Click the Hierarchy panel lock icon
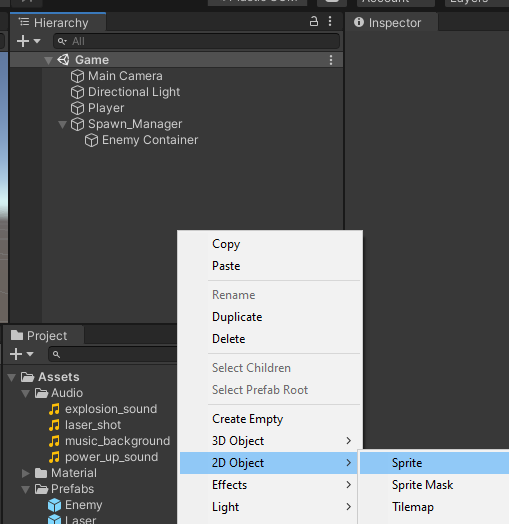The image size is (509, 524). 313,22
